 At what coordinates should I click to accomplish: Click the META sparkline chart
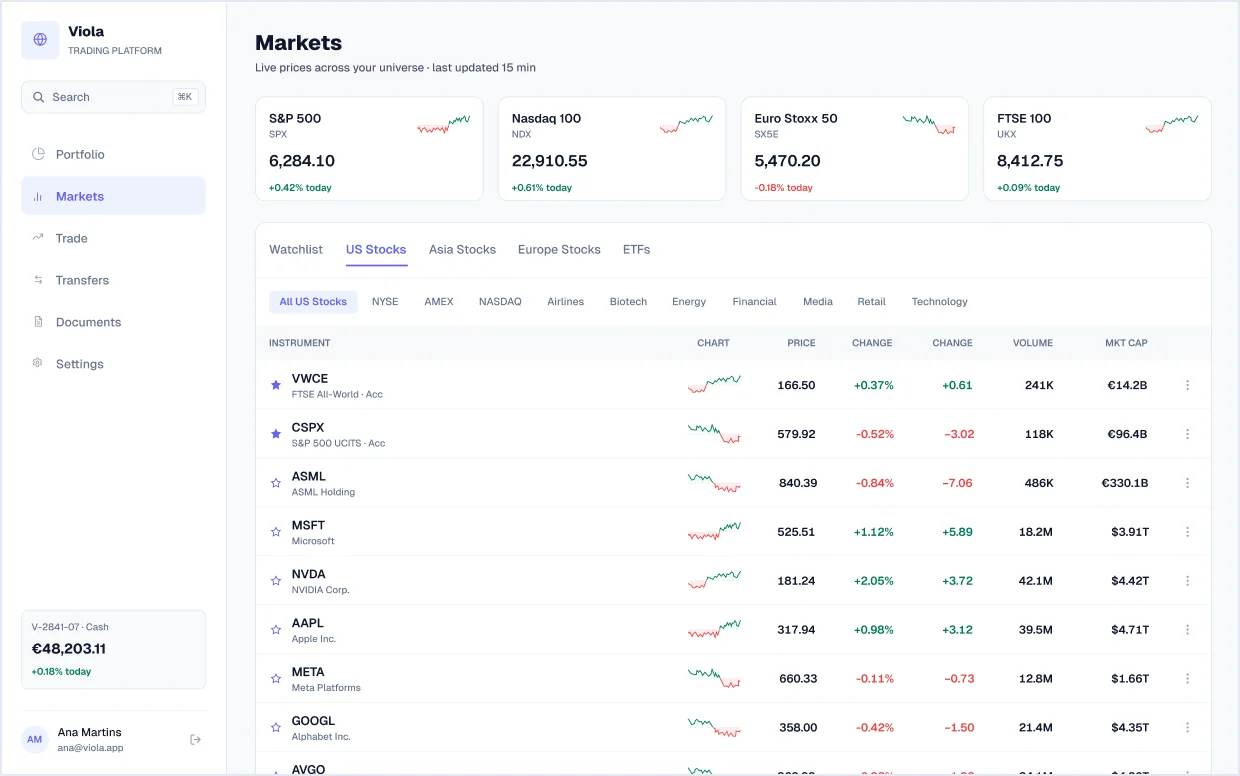(x=714, y=678)
